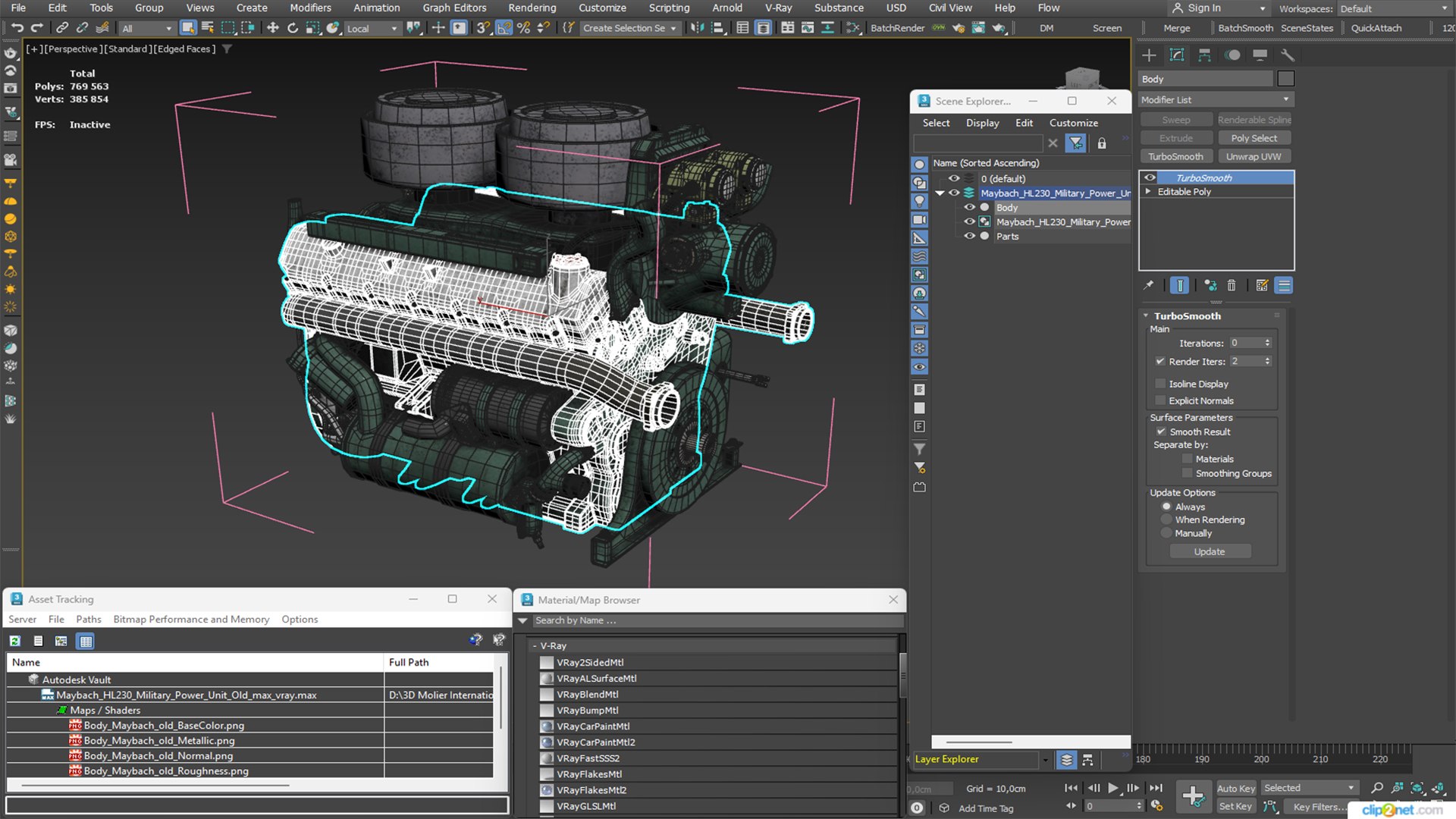Click the Update button in TurboSmooth

click(1210, 551)
